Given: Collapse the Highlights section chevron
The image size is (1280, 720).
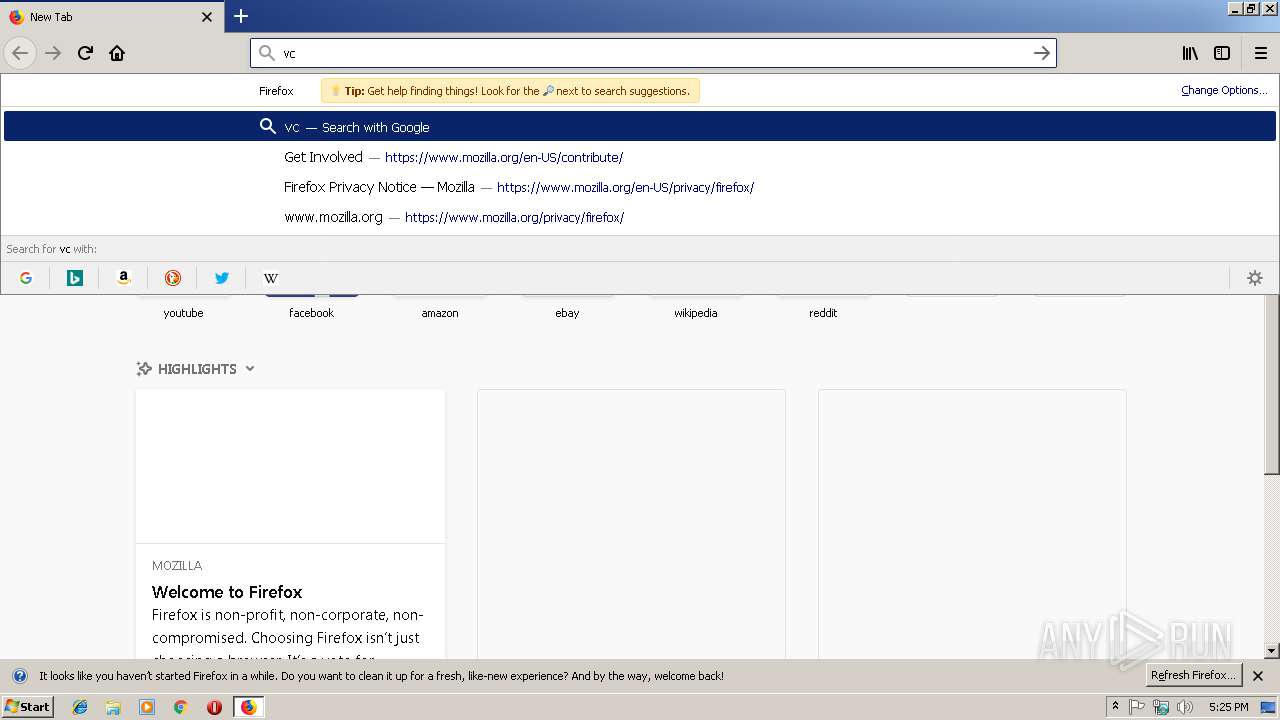Looking at the screenshot, I should point(250,369).
